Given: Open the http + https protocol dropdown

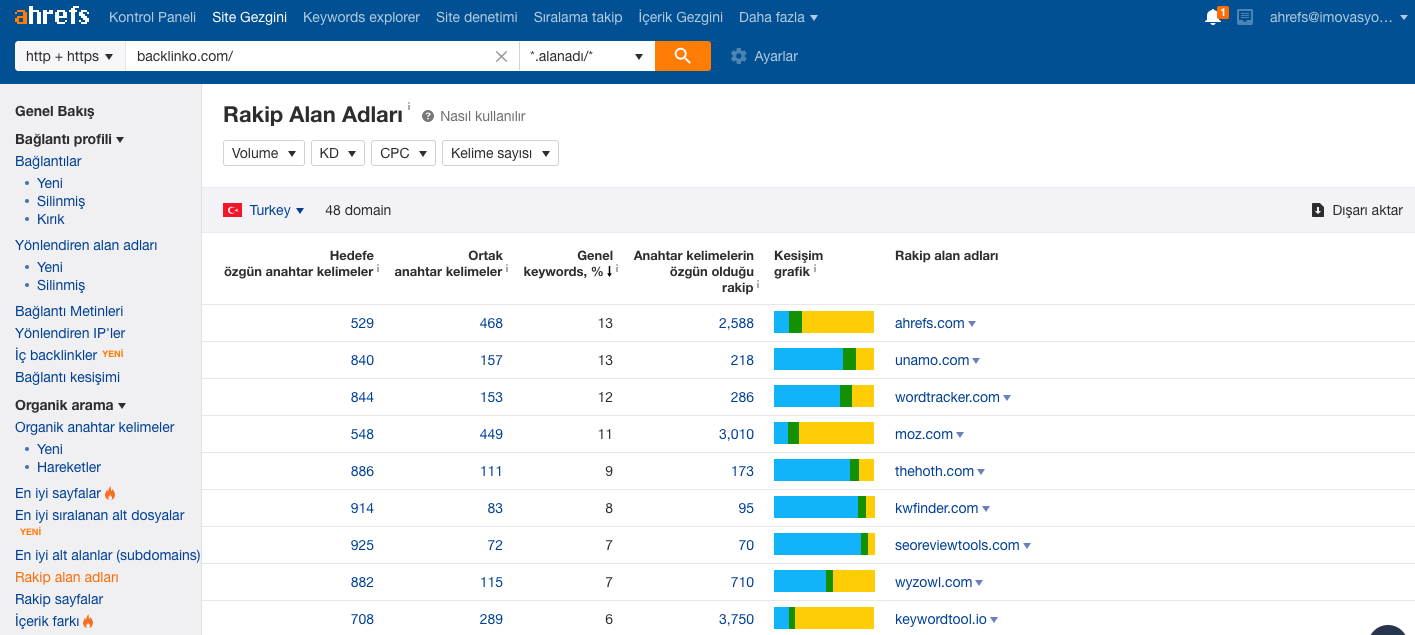Looking at the screenshot, I should click(69, 56).
